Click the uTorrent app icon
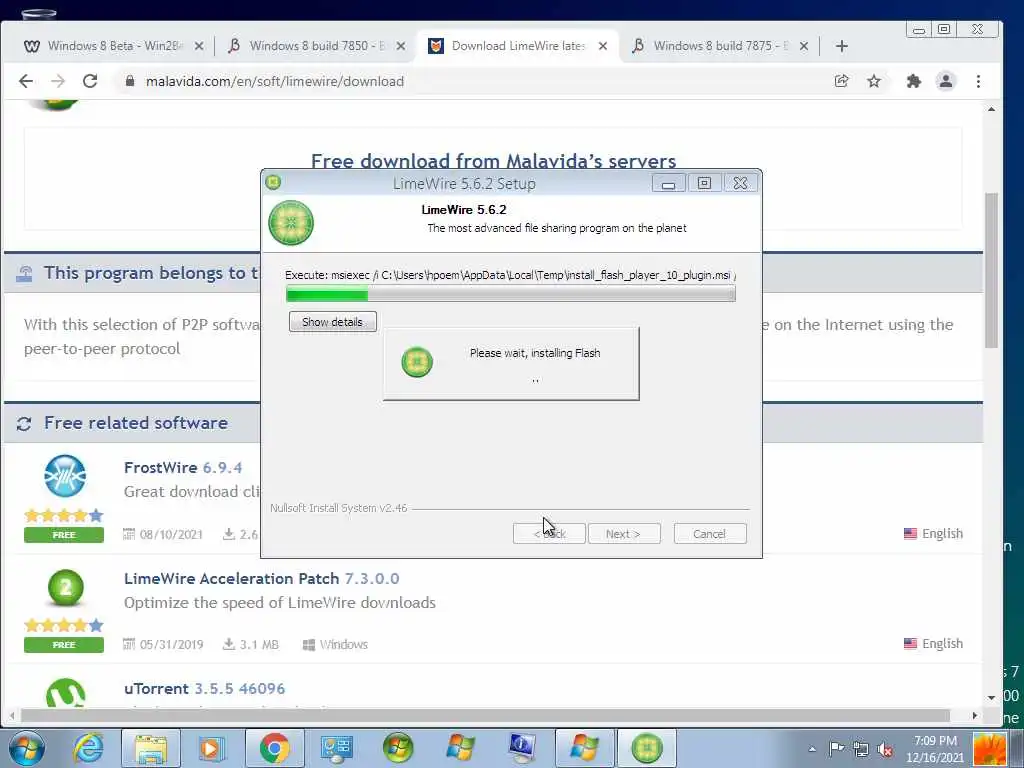The image size is (1024, 768). pos(65,694)
